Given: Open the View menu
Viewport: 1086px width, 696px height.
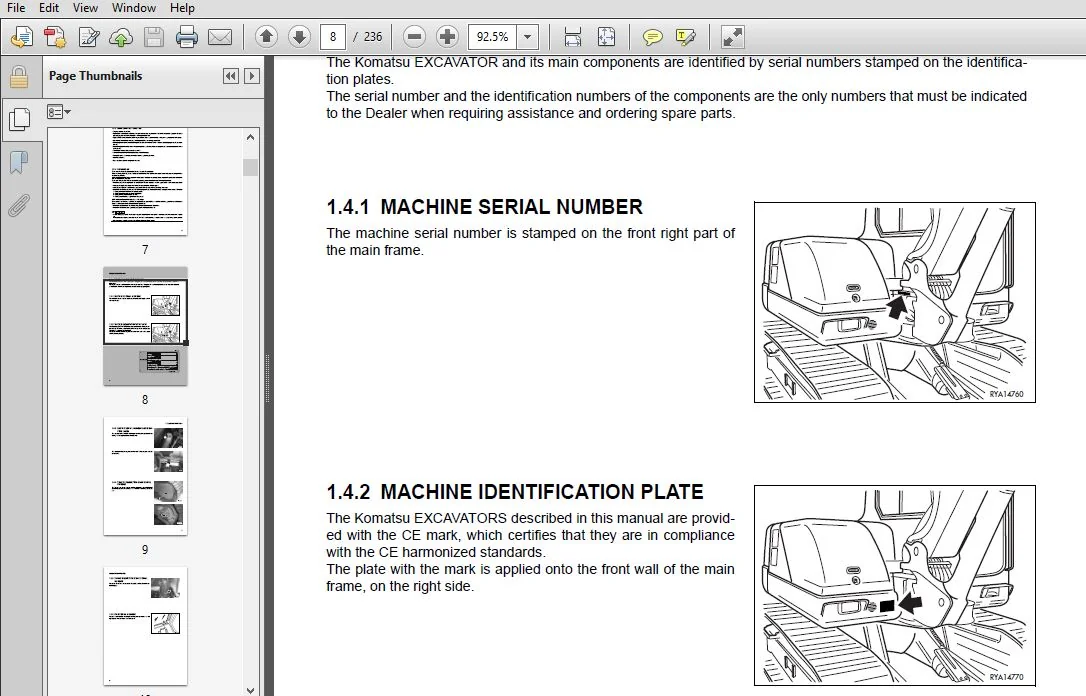Looking at the screenshot, I should point(85,8).
